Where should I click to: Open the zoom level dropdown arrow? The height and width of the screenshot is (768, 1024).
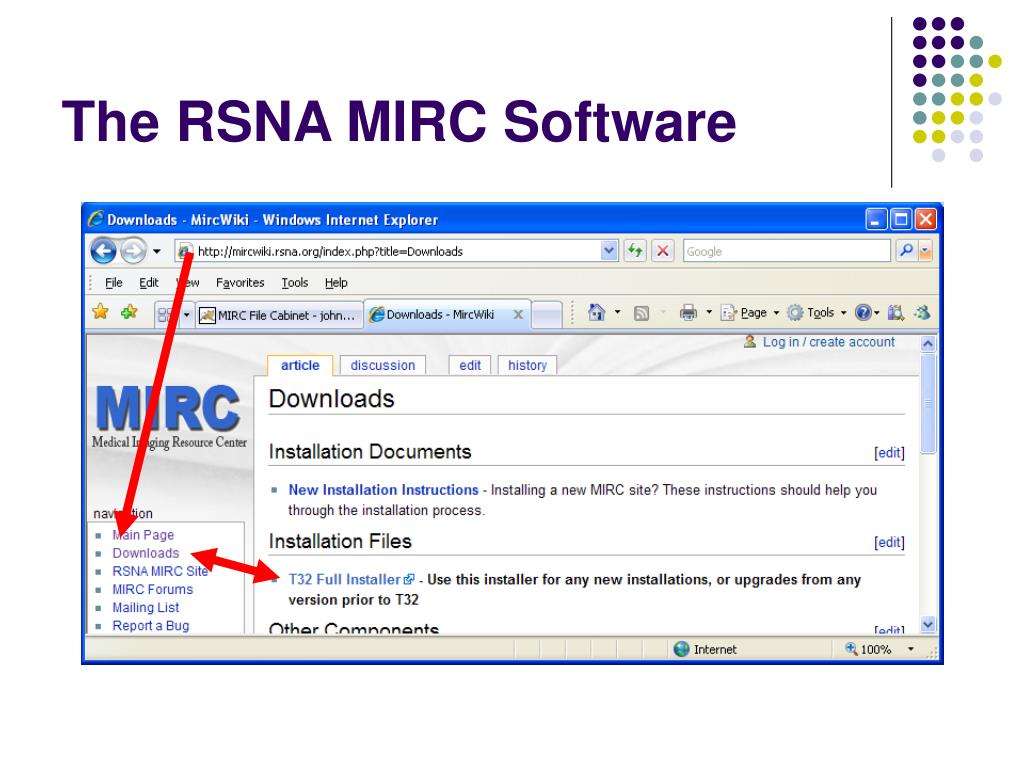click(x=910, y=649)
